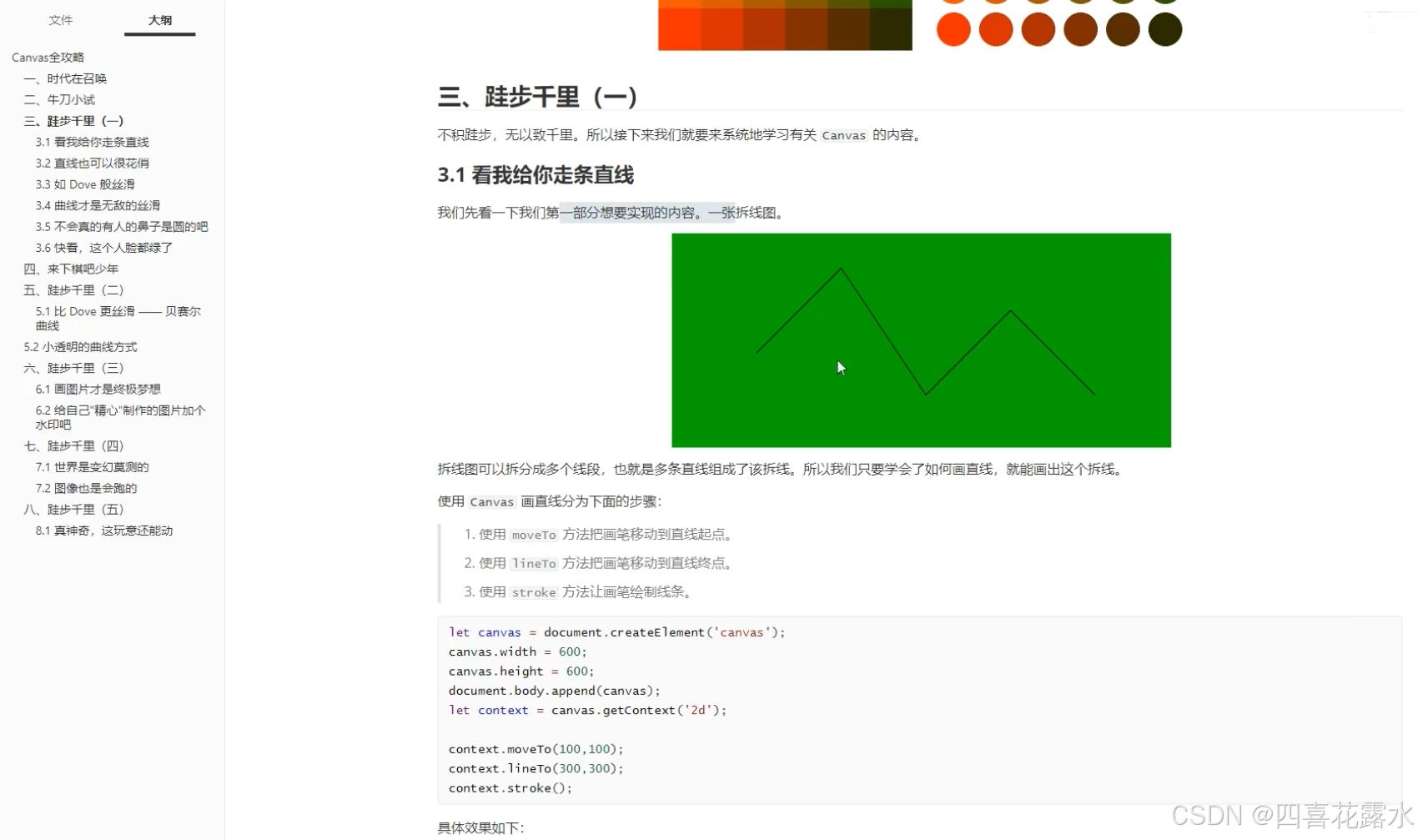Open outline item 8.1 真神奇，这玩意还能动
The height and width of the screenshot is (840, 1418).
(103, 531)
